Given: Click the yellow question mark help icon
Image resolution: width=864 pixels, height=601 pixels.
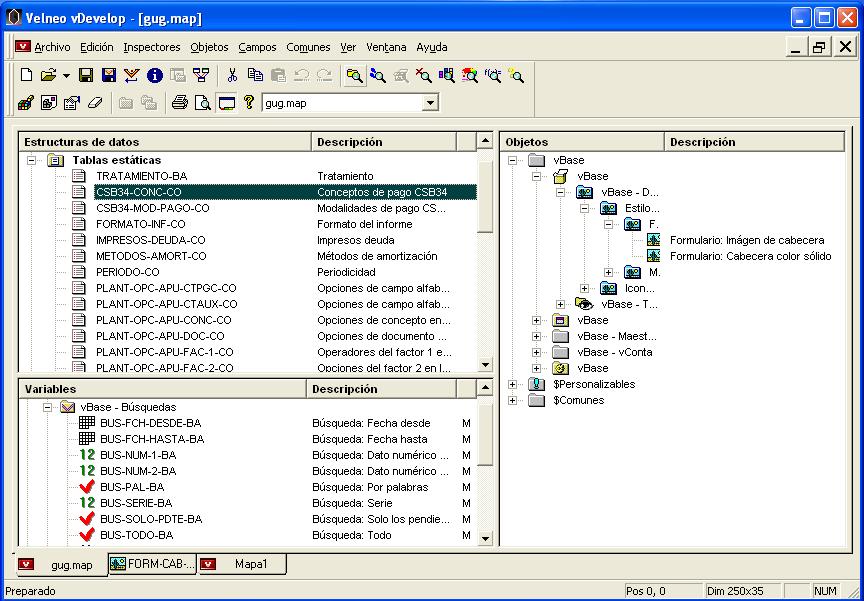Looking at the screenshot, I should [x=249, y=102].
